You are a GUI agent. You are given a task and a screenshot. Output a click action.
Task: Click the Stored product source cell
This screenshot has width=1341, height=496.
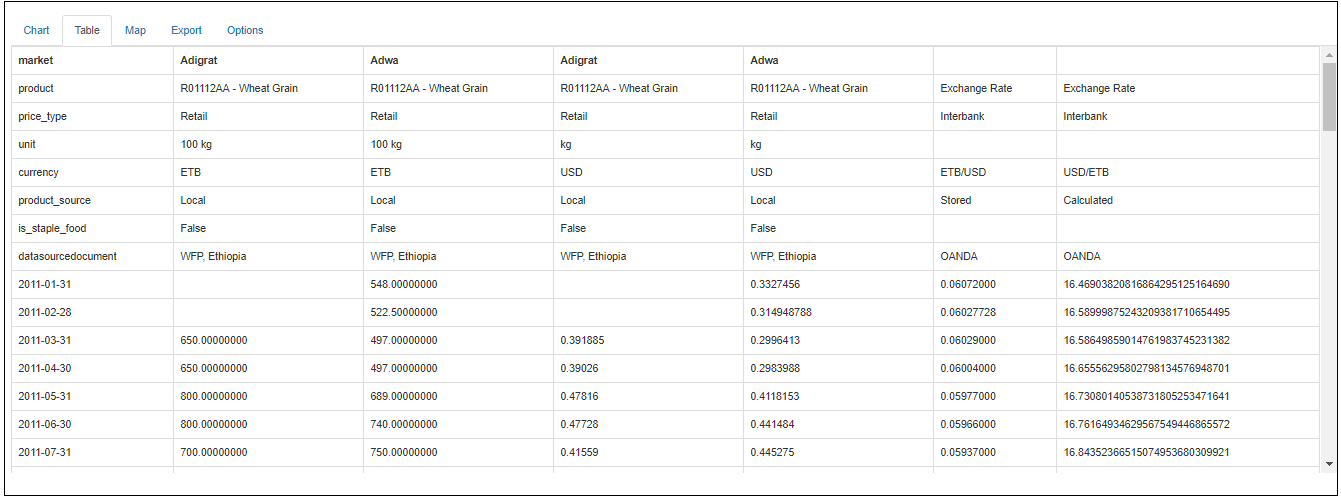(956, 200)
